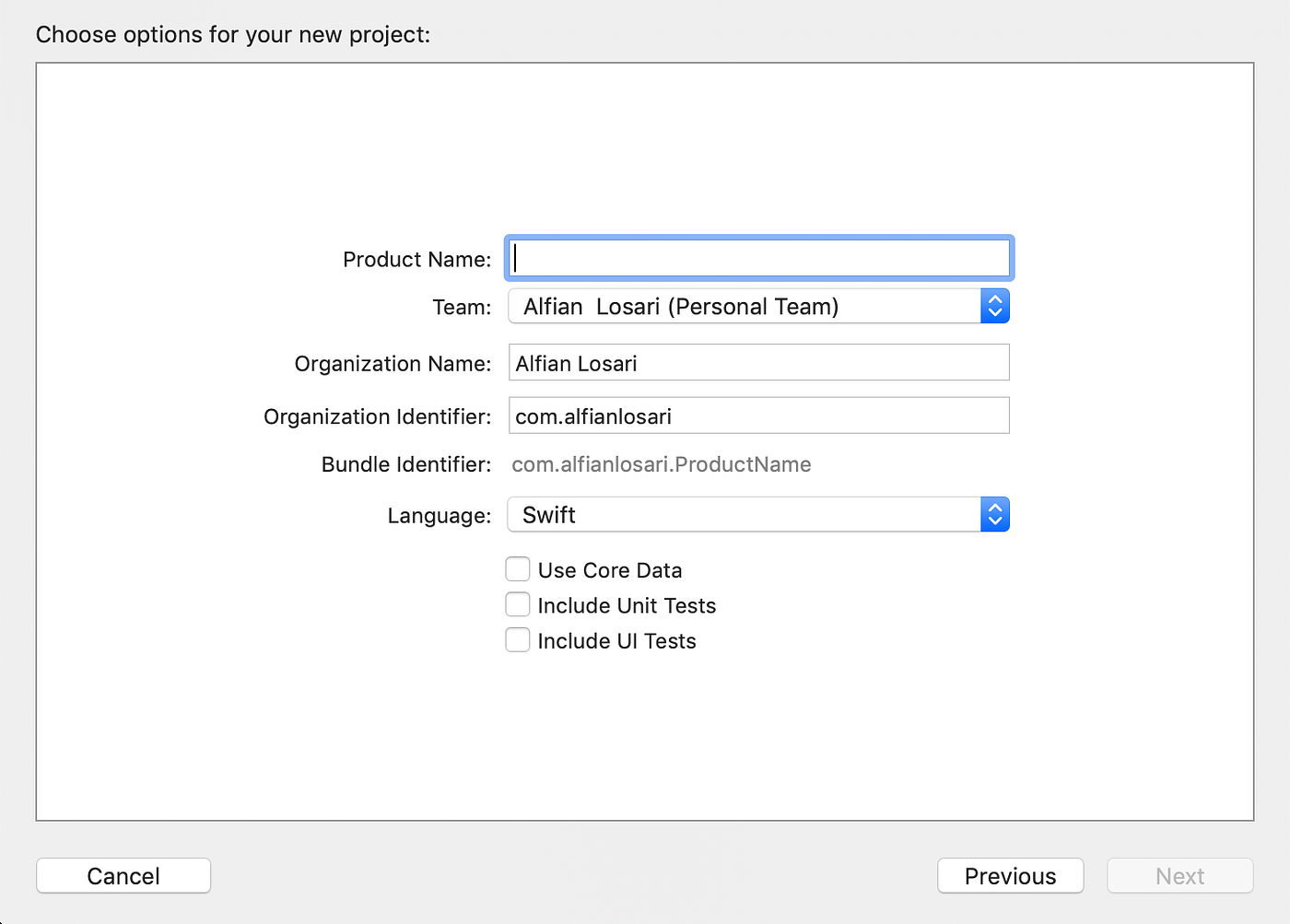Select the Swift language value
Viewport: 1290px width, 924px height.
coord(549,514)
